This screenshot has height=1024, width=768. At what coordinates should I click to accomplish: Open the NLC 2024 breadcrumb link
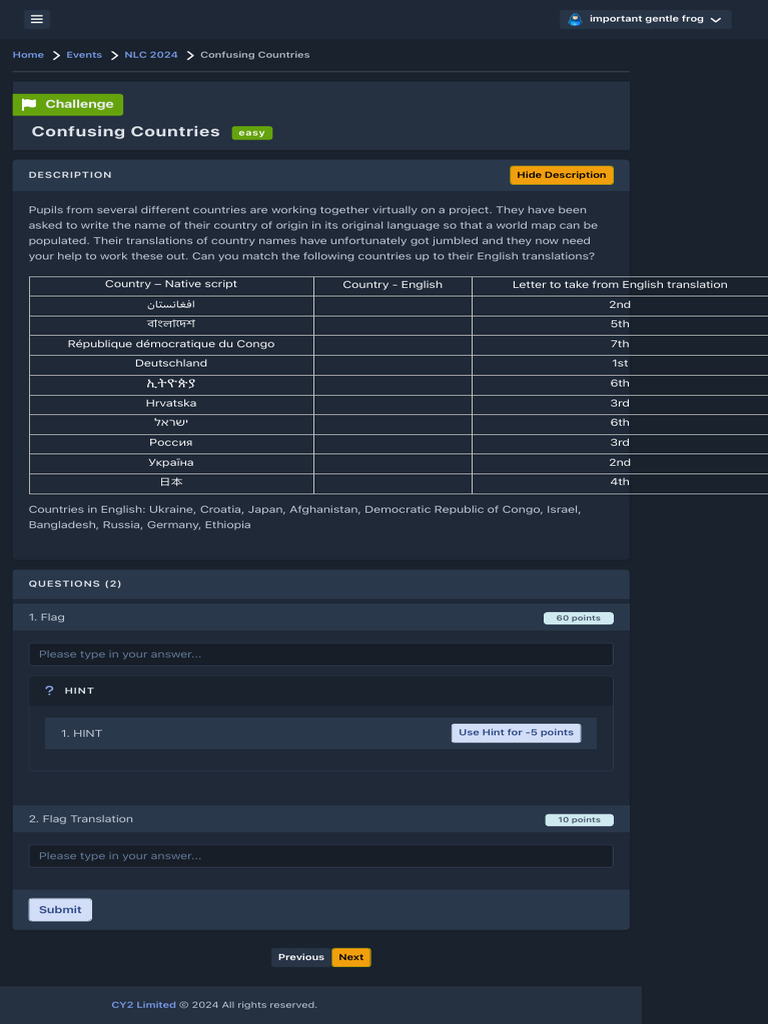[x=151, y=55]
